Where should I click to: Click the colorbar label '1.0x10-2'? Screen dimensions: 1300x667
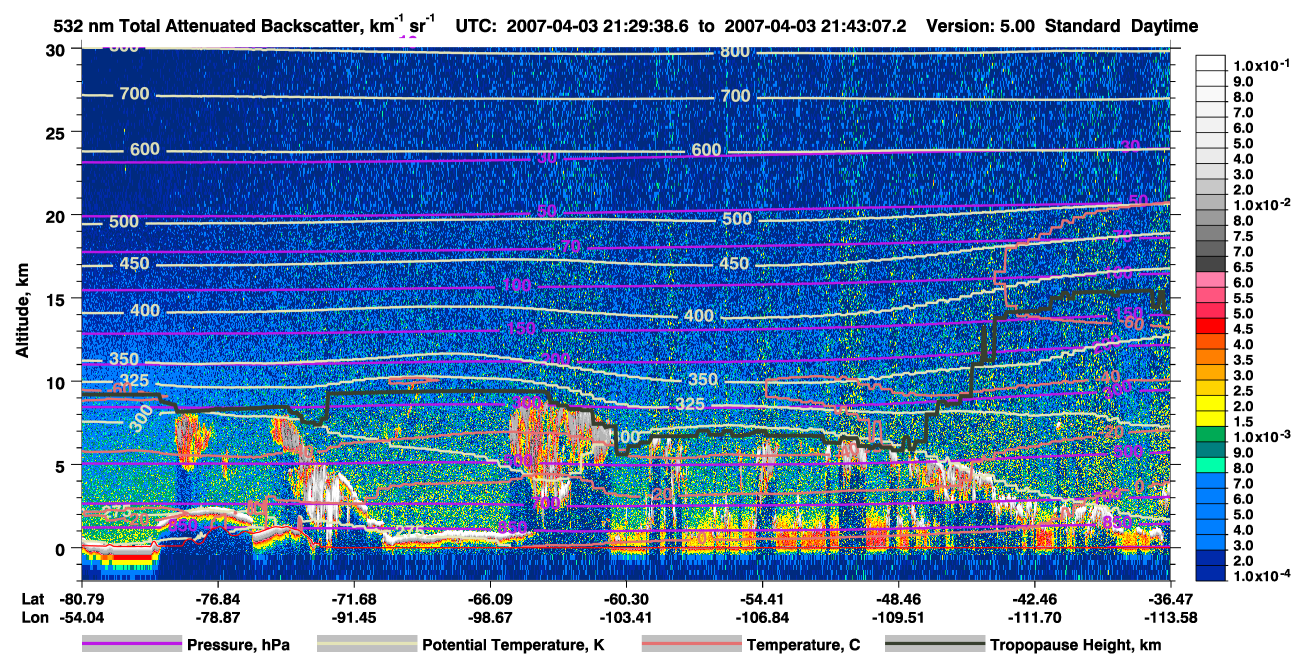[x=1264, y=204]
